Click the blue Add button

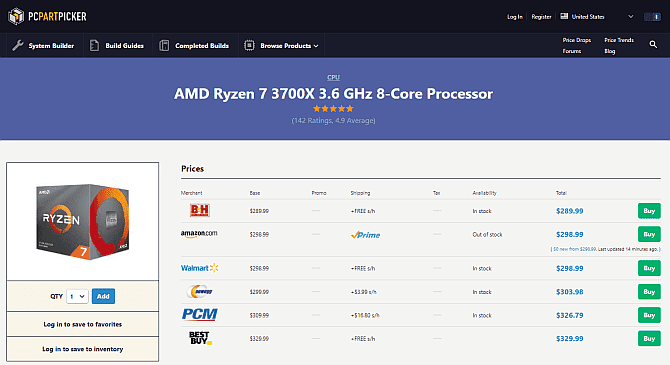pyautogui.click(x=103, y=296)
